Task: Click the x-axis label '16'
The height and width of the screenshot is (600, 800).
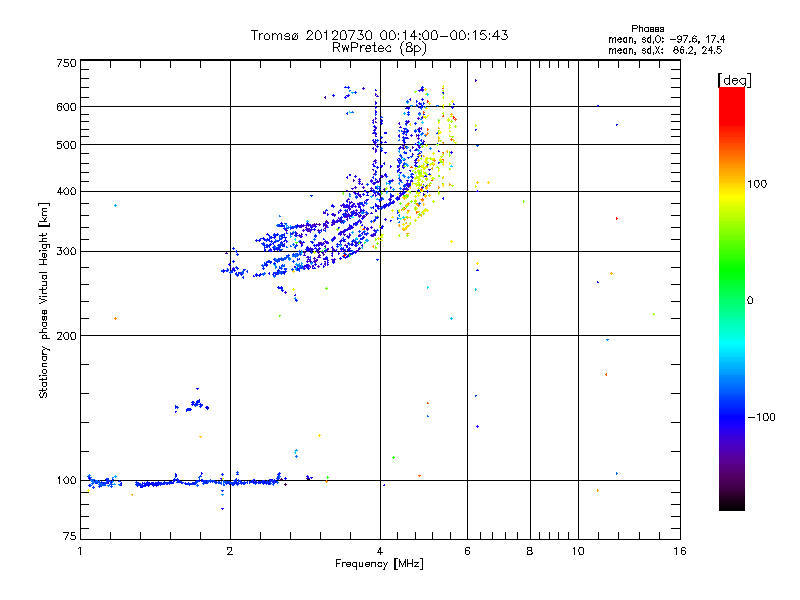Action: point(680,551)
